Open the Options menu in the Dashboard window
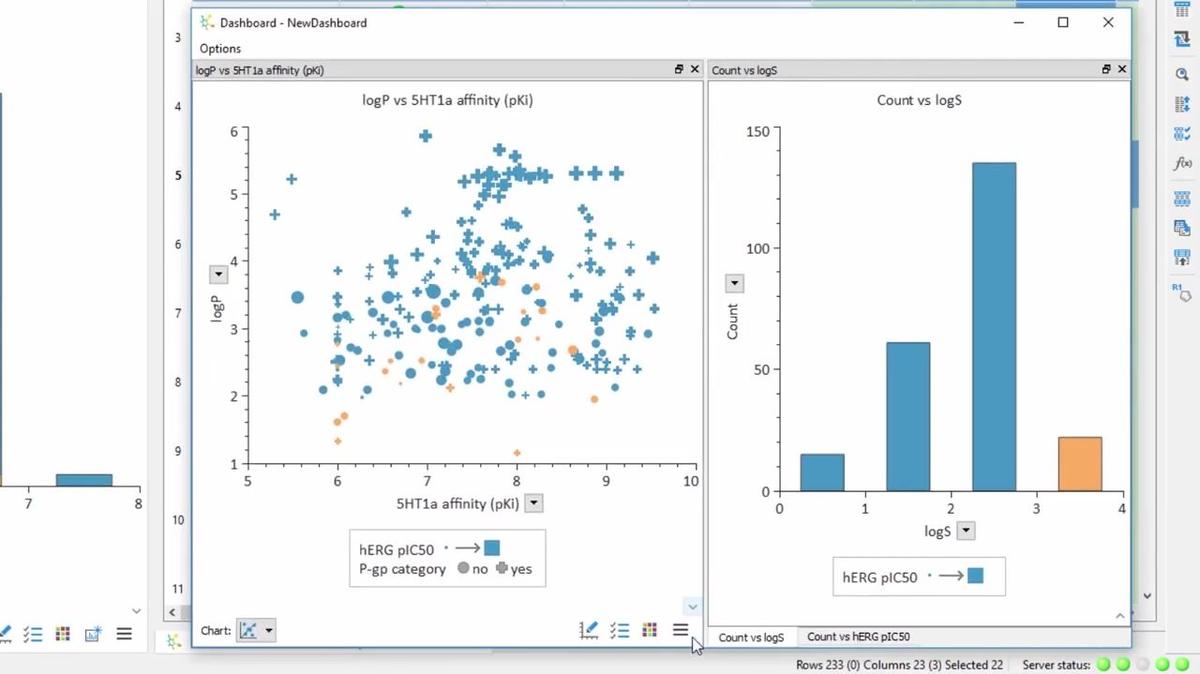The width and height of the screenshot is (1200, 674). click(220, 48)
